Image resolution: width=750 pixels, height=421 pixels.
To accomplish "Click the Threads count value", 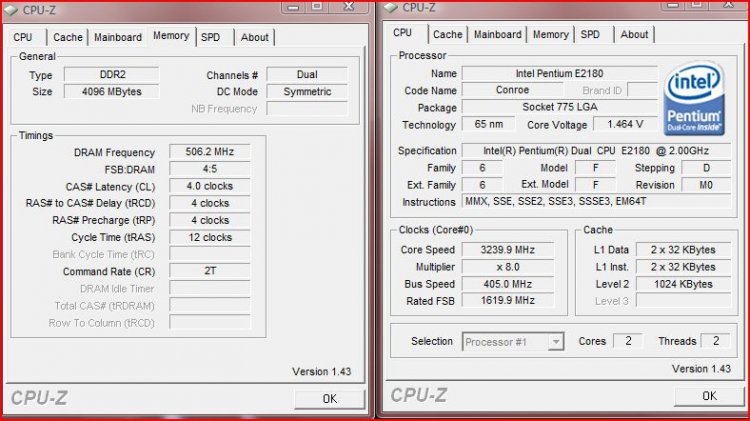I will point(716,341).
